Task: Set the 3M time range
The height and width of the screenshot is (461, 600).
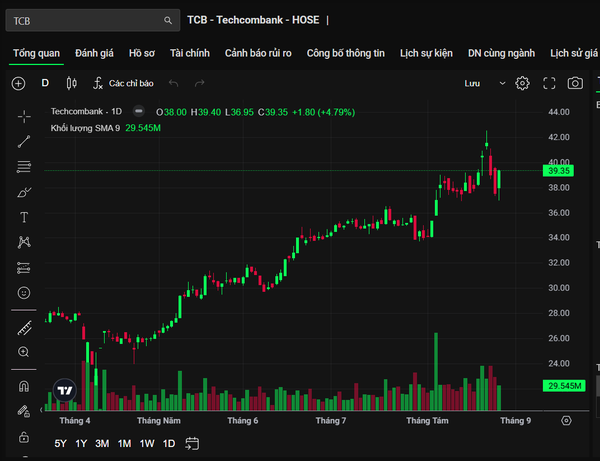Action: pyautogui.click(x=102, y=443)
